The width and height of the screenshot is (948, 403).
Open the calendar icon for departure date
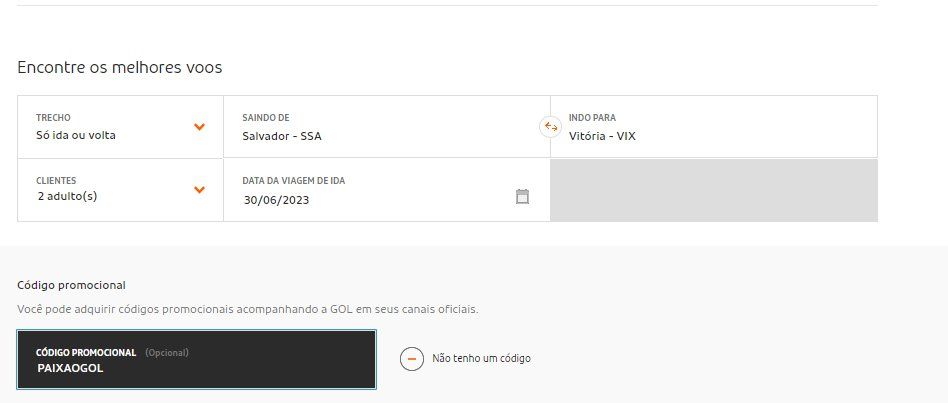click(522, 196)
